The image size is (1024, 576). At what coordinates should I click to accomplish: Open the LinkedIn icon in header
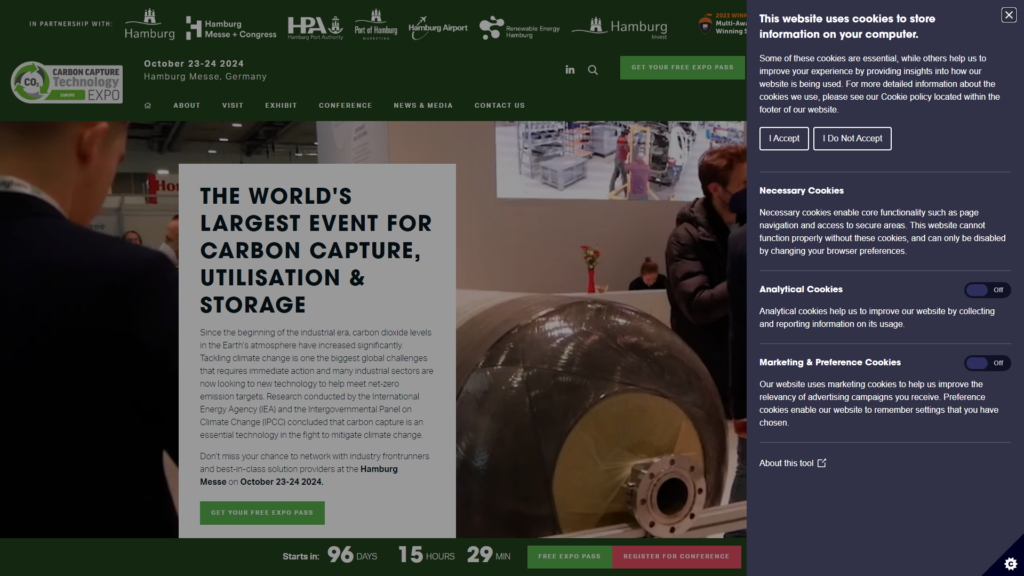569,69
